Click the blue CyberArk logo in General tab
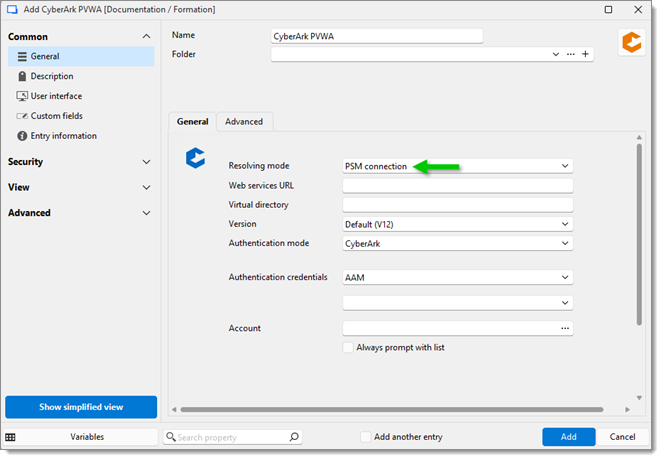The height and width of the screenshot is (460, 662). point(195,158)
